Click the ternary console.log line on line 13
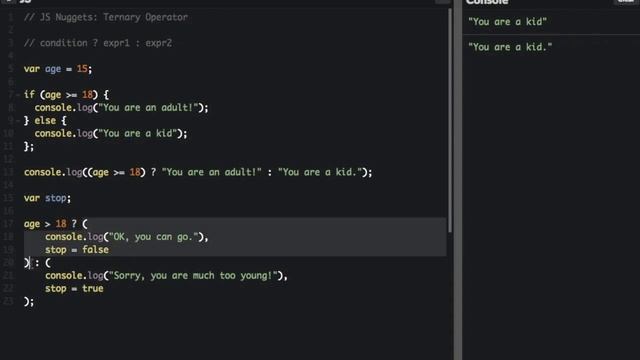Viewport: 640px width, 360px height. [198, 172]
